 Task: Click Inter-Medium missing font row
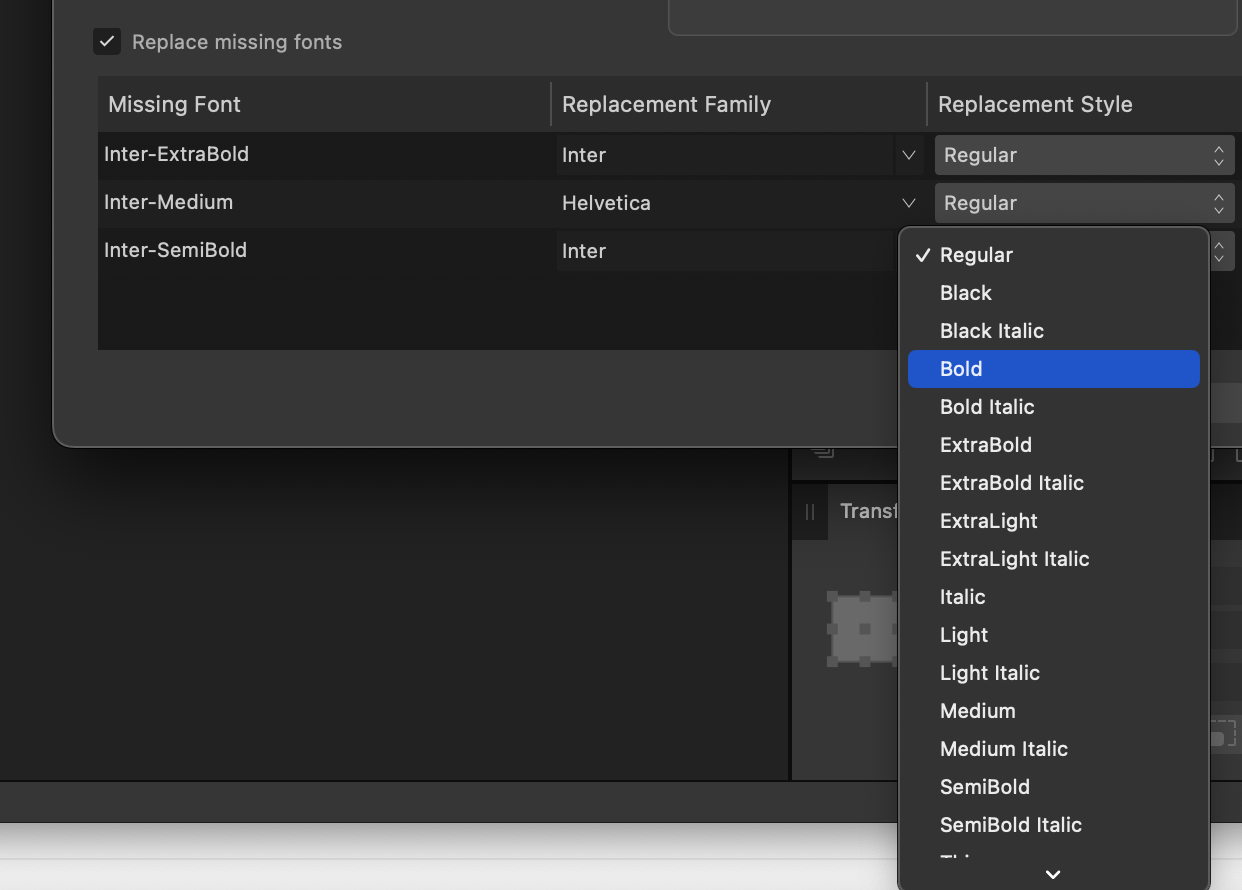(168, 202)
